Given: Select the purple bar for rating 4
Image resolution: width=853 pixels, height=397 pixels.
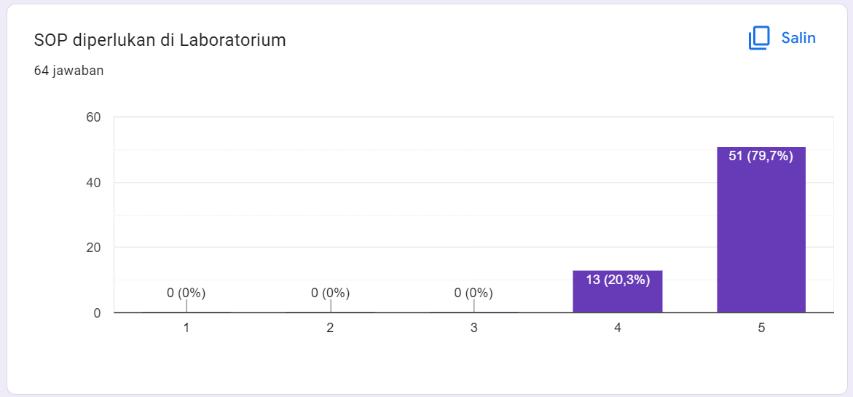Looking at the screenshot, I should pos(617,291).
